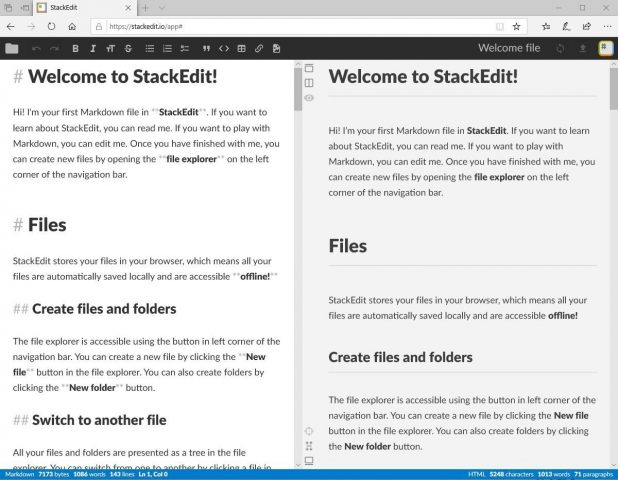Insert a code block
This screenshot has height=480, width=618.
[224, 48]
